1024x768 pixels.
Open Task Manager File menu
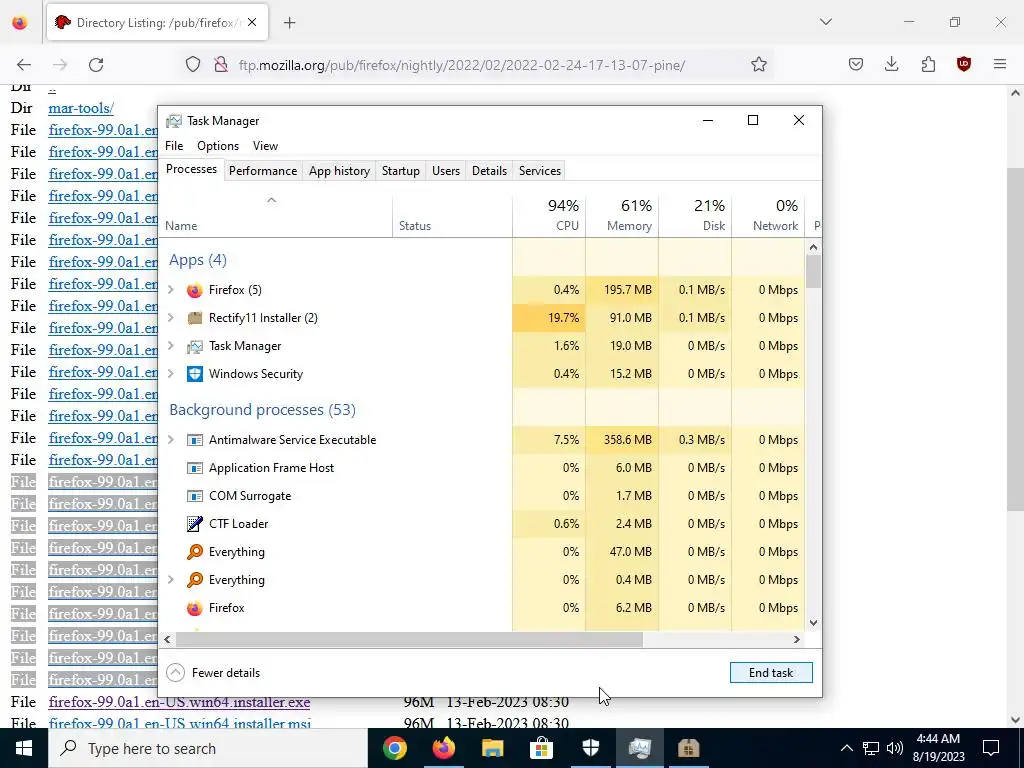[x=174, y=146]
